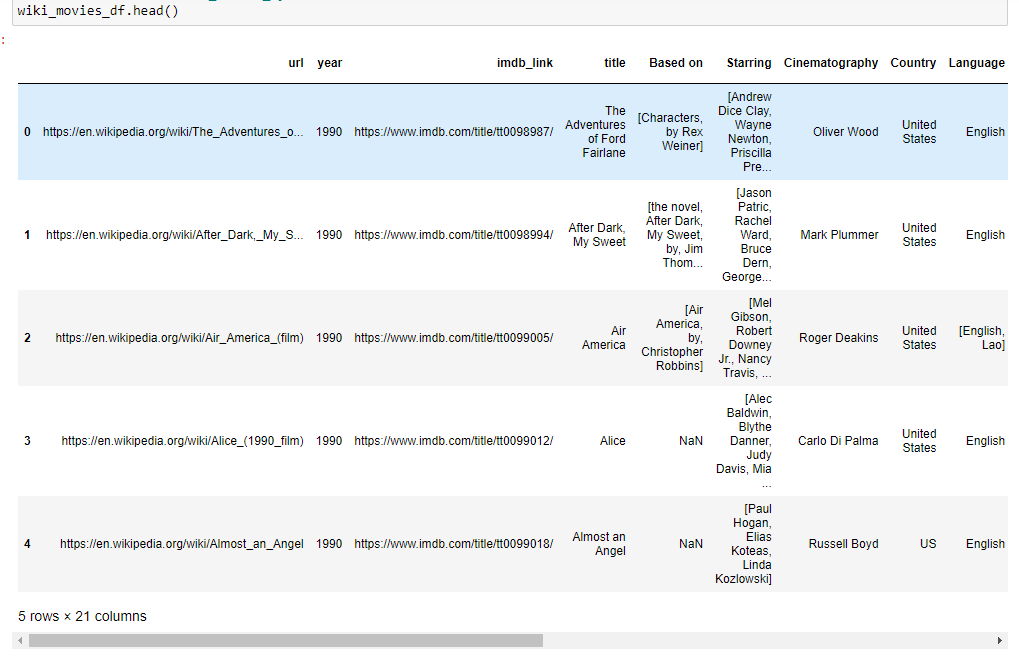Click the title 'Air America' cell
Screen dimensions: 1019x658
point(604,338)
